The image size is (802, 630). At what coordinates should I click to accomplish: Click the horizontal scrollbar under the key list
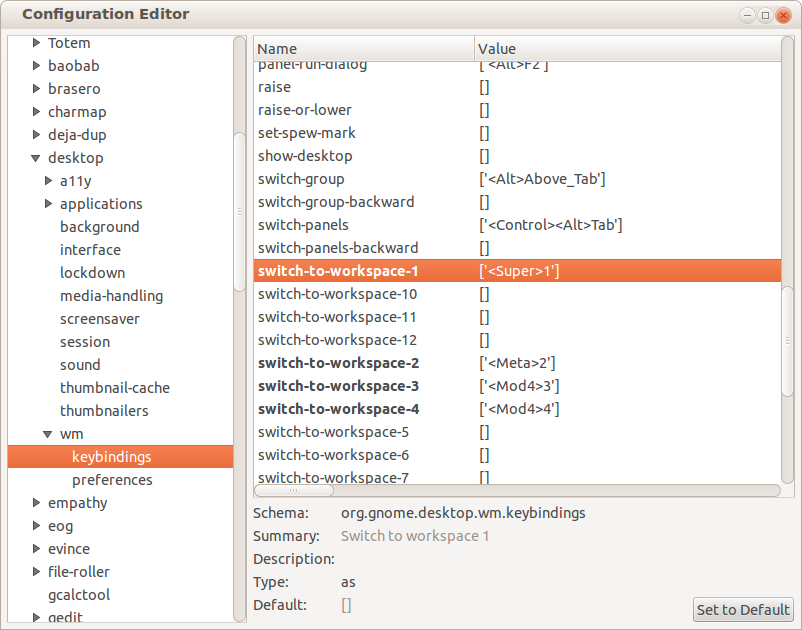[x=517, y=491]
